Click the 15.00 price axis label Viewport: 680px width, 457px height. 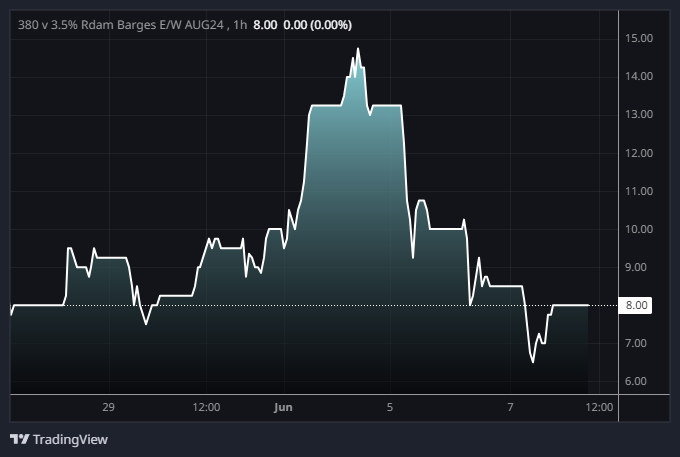pyautogui.click(x=638, y=38)
